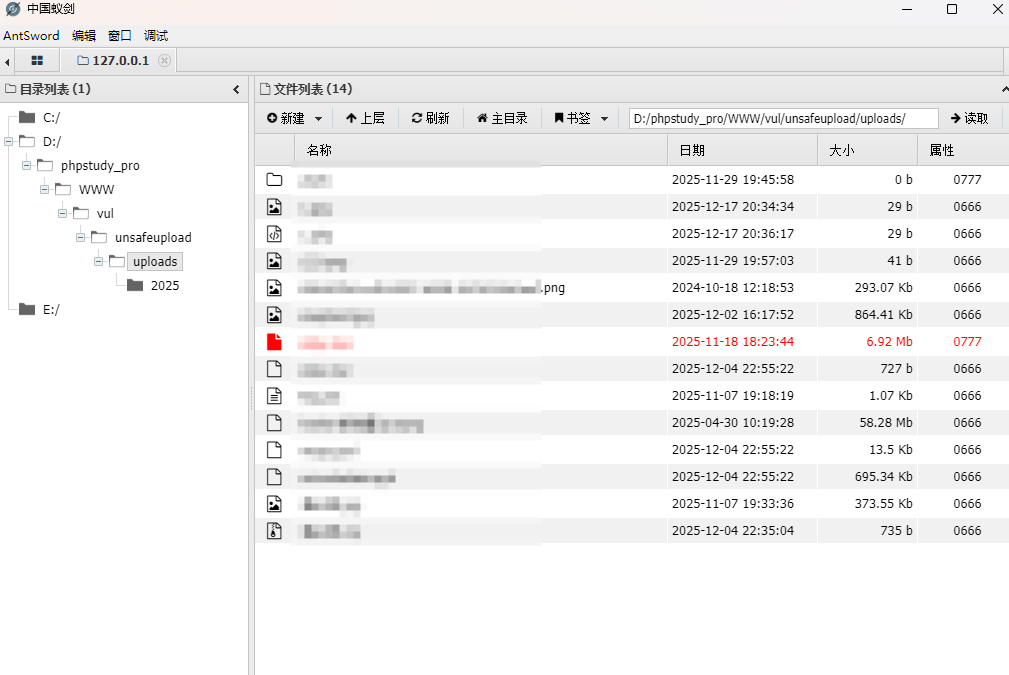Viewport: 1009px width, 675px height.
Task: Click file icon in the 58.28 Mb row
Action: tap(274, 423)
